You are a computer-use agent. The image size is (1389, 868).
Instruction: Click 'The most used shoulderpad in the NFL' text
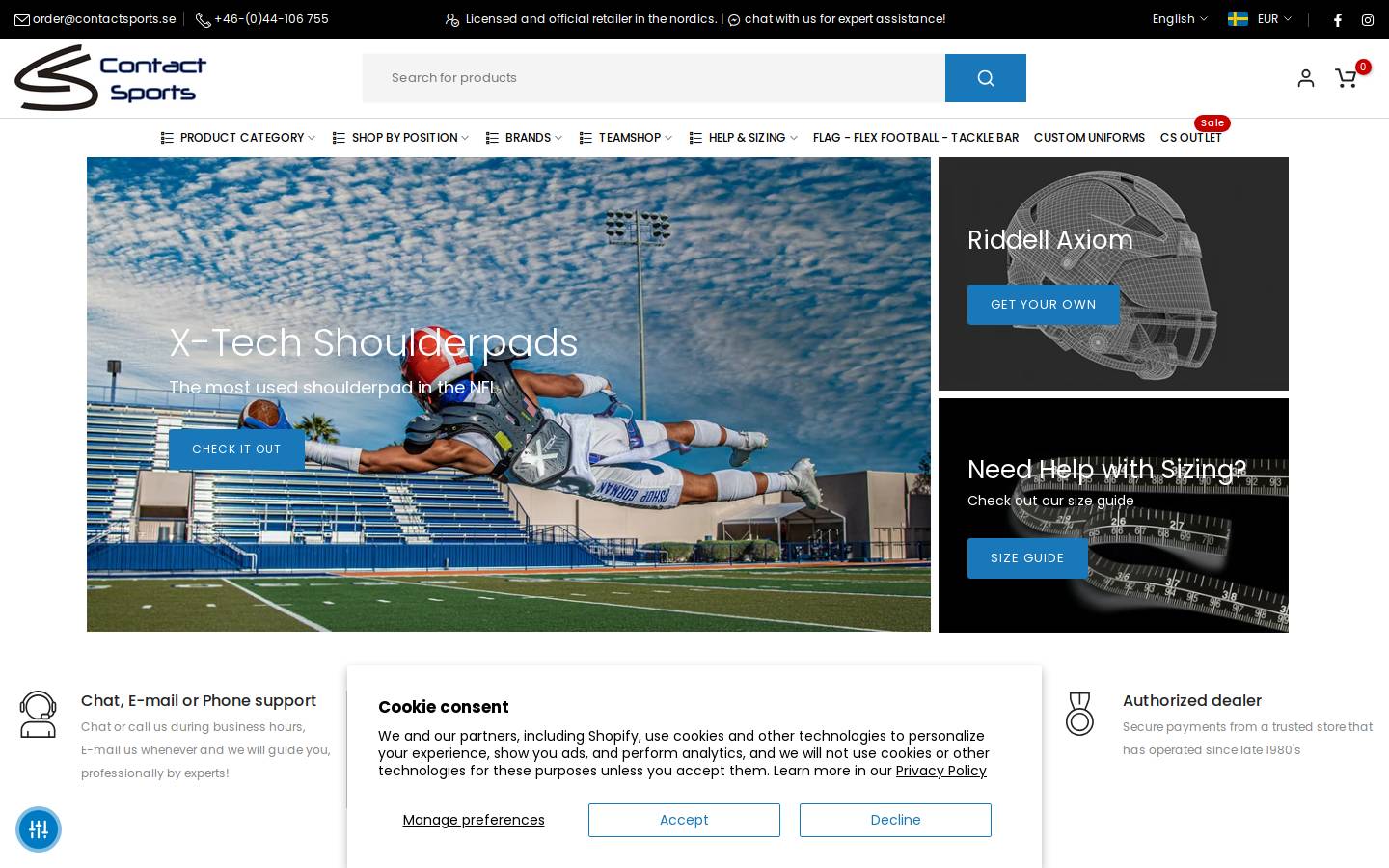[x=334, y=388]
